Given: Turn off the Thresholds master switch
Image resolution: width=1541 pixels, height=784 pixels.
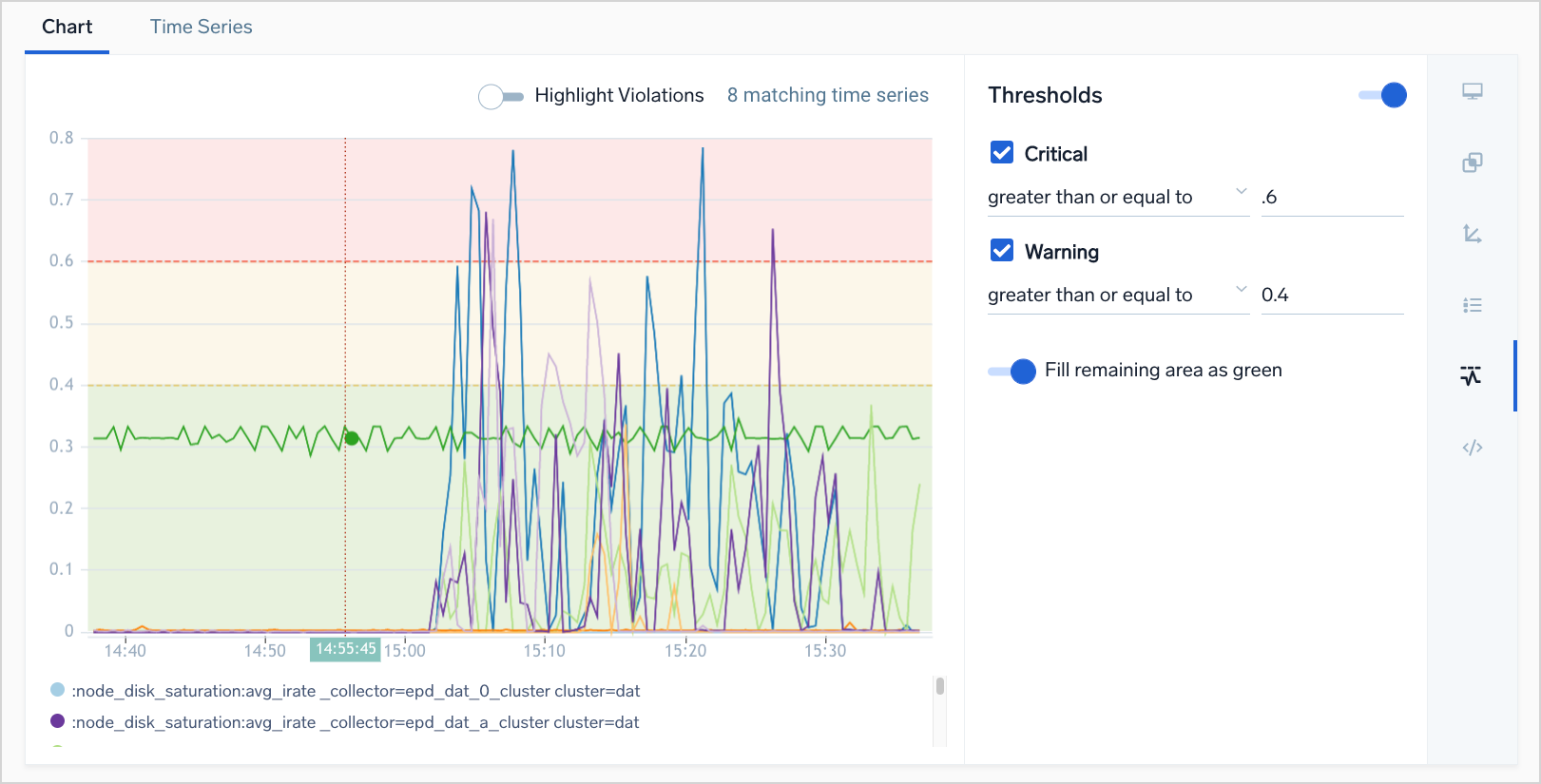Looking at the screenshot, I should tap(1383, 95).
